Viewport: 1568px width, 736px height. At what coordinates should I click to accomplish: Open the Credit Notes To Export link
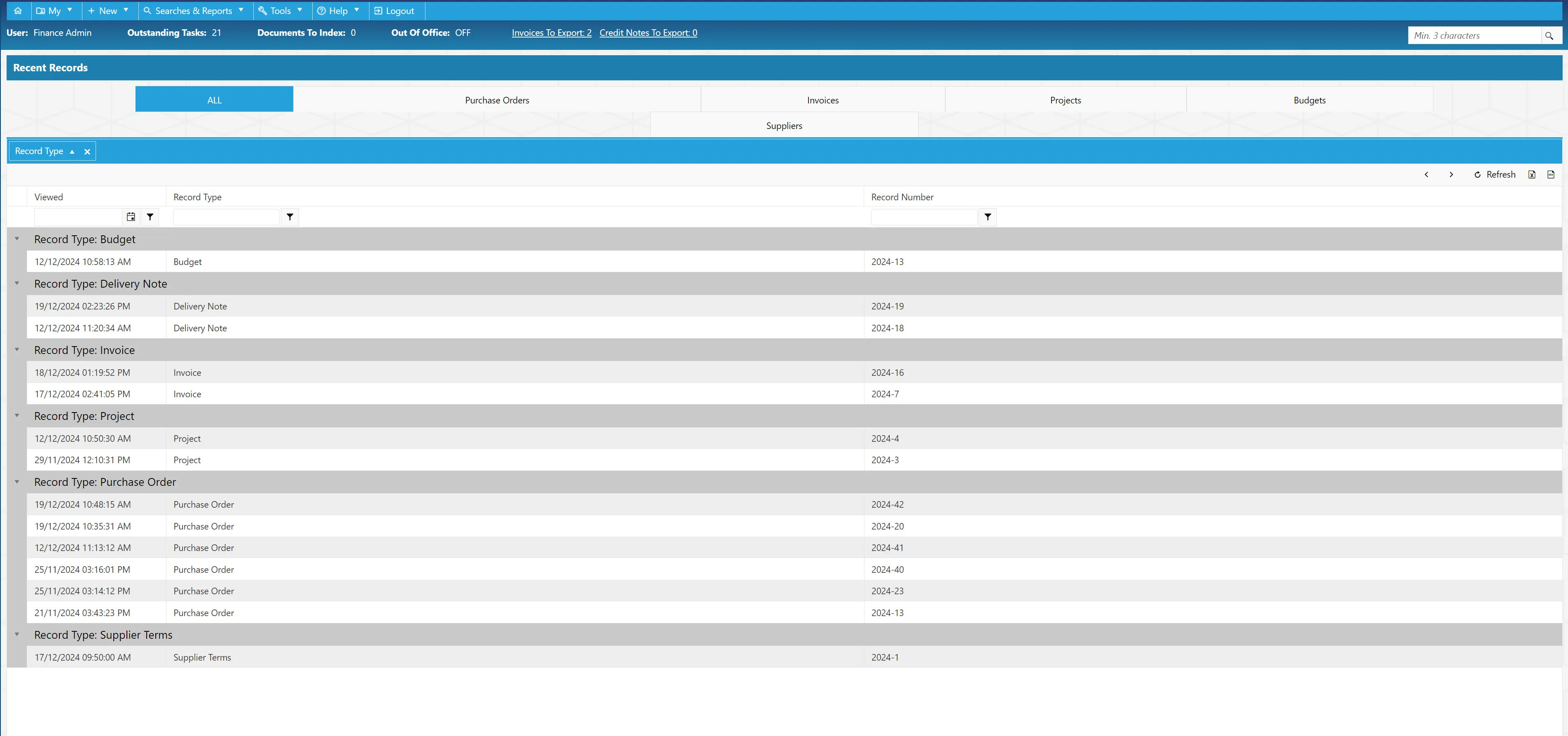[648, 33]
